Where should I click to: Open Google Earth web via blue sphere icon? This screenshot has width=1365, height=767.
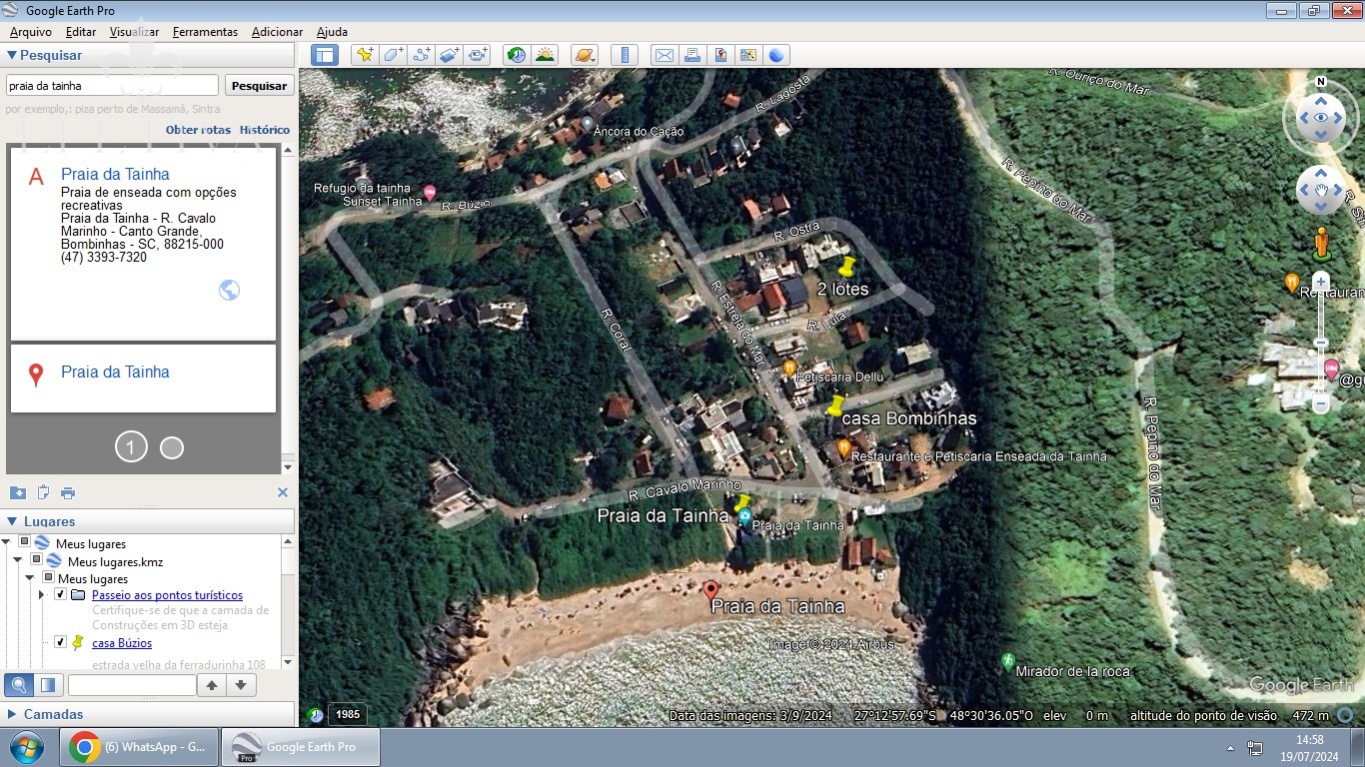[x=776, y=55]
